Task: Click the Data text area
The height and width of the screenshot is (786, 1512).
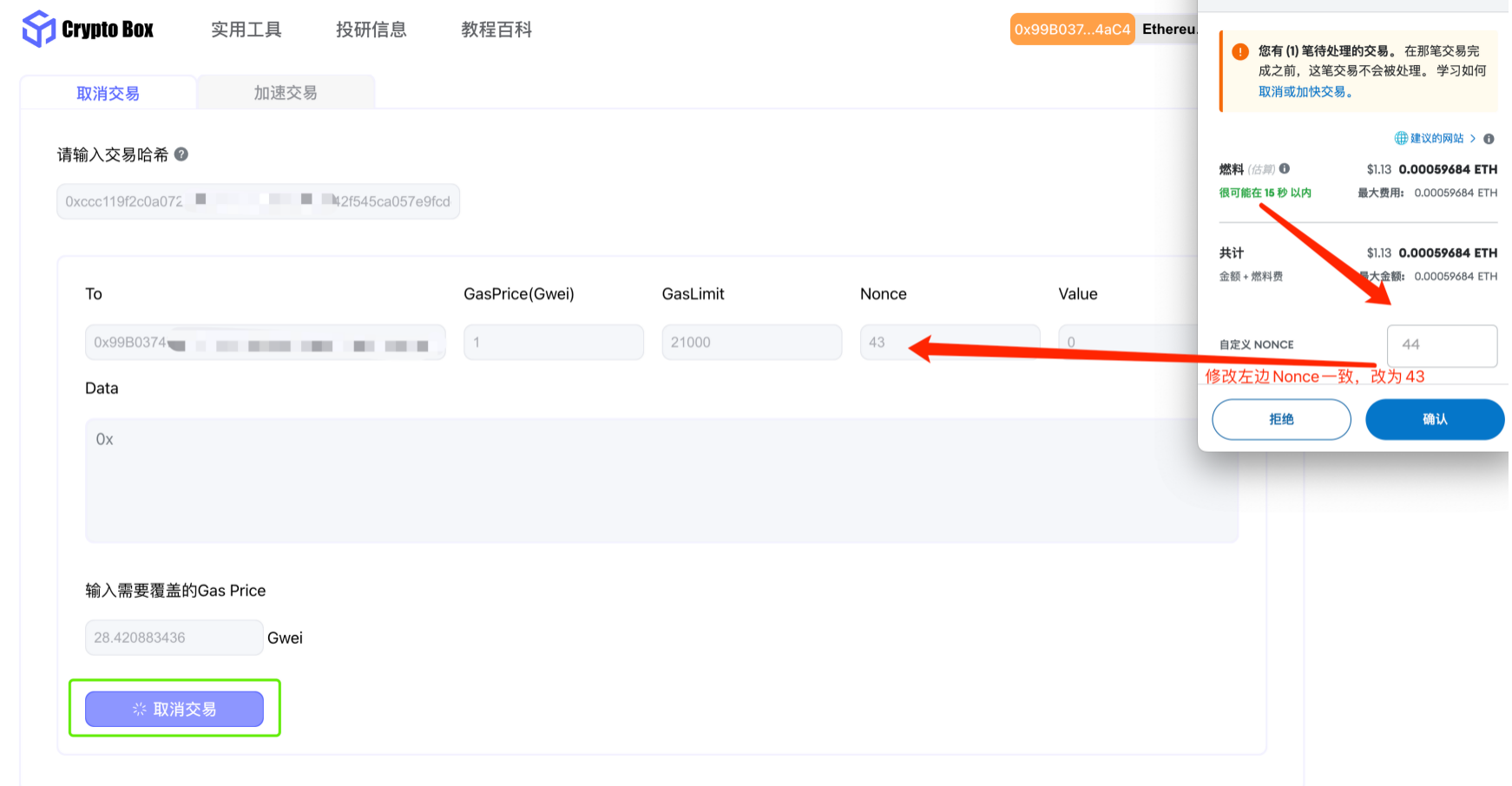Action: (661, 481)
